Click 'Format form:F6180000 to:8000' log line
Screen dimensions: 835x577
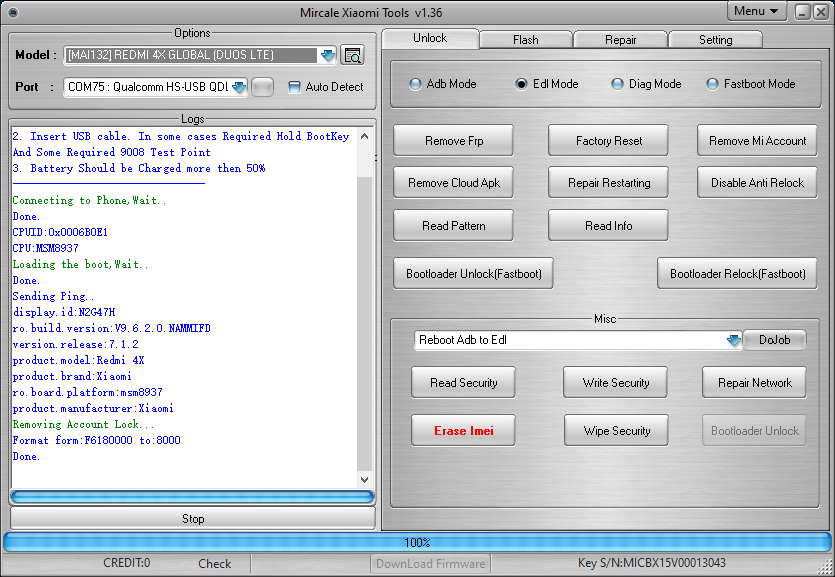(96, 441)
